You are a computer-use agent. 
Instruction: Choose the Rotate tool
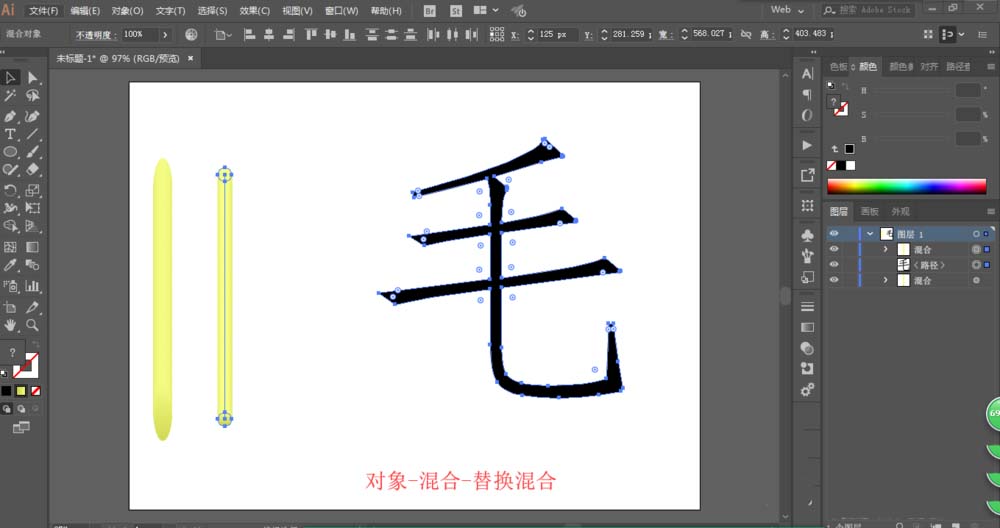[x=10, y=190]
